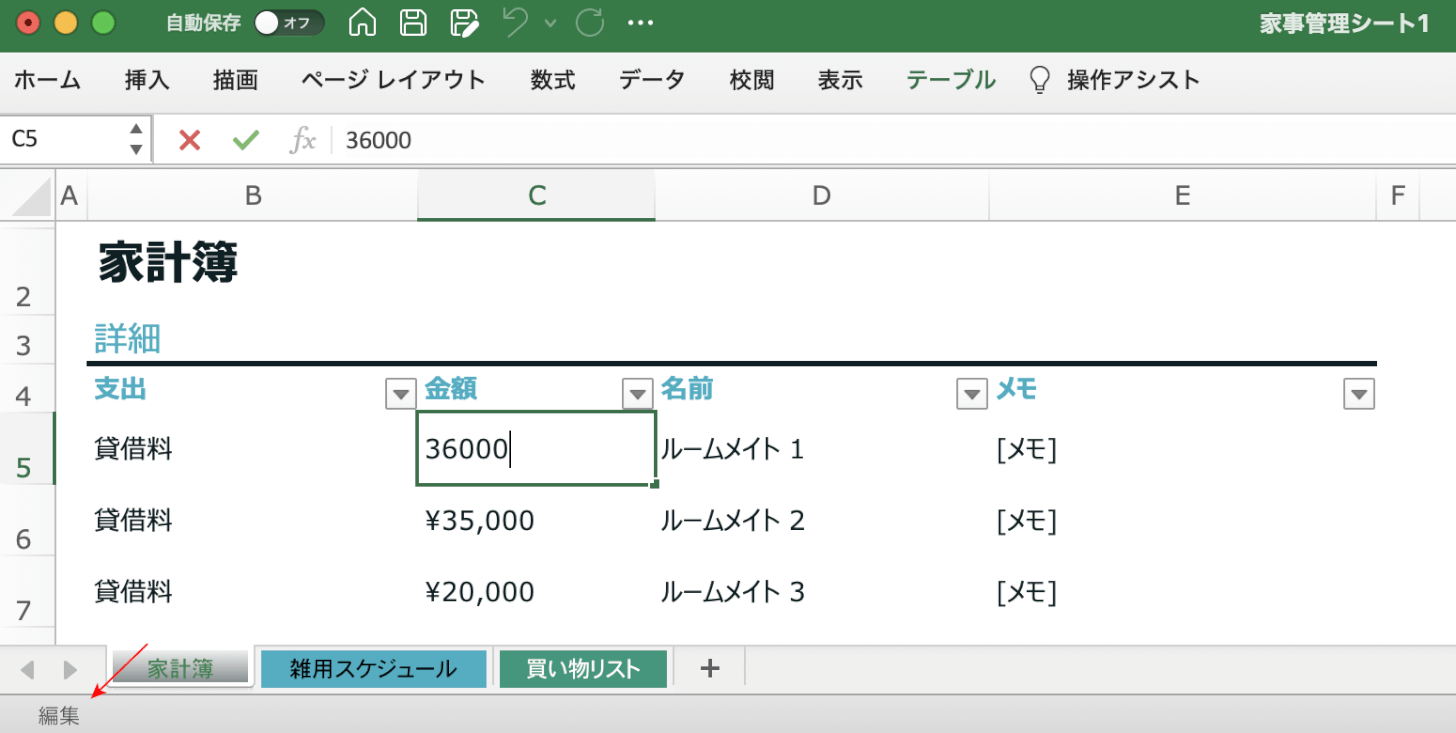Viewport: 1456px width, 733px height.
Task: Click the Name Box stepper arrows
Action: point(137,139)
